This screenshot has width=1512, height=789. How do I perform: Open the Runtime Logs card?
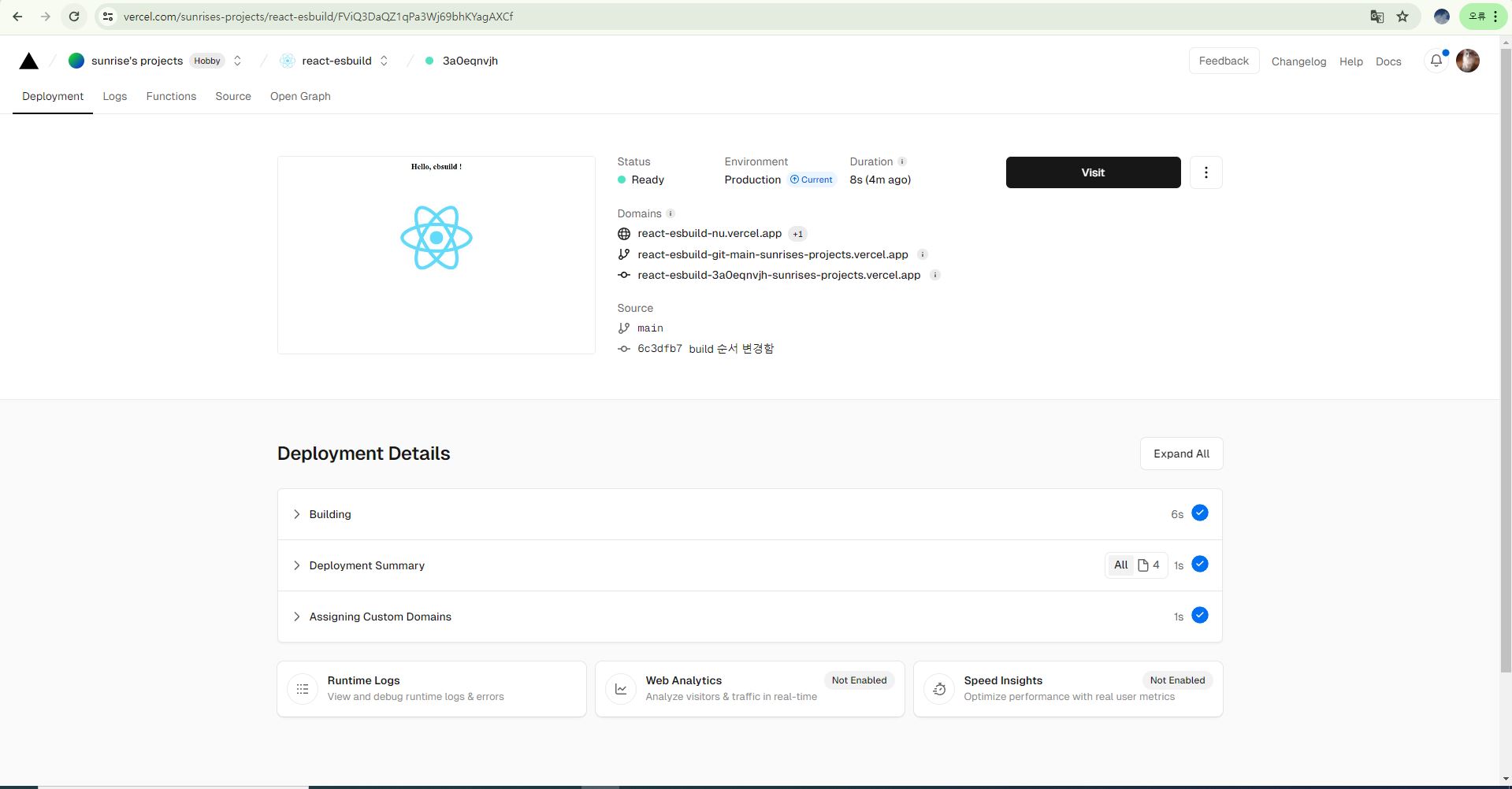[432, 689]
